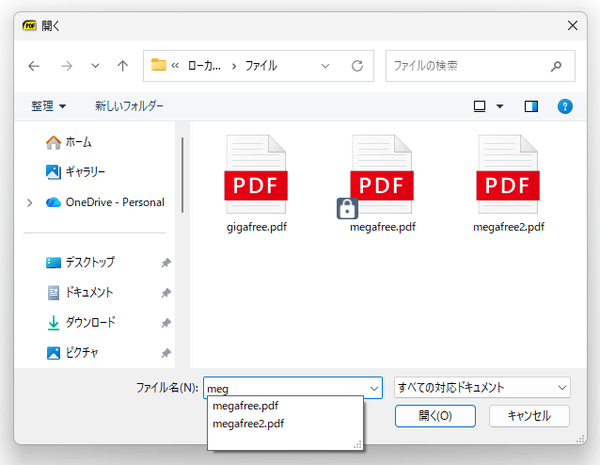Click ローカ... breadcrumb in address bar

[204, 66]
